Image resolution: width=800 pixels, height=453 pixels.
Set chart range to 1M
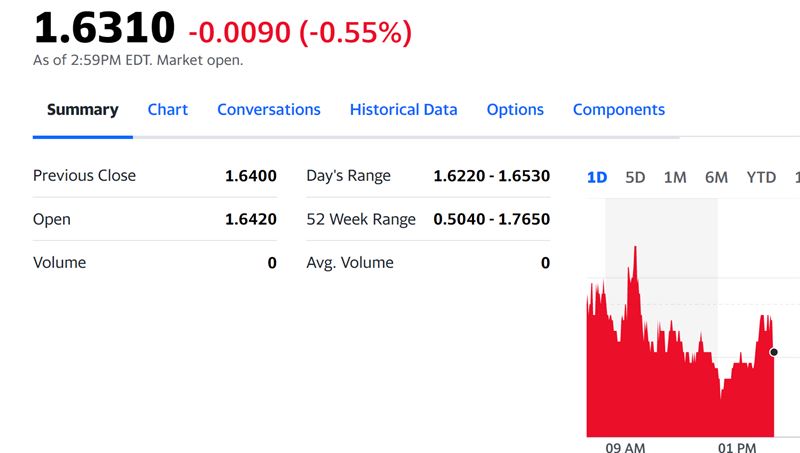(x=675, y=177)
